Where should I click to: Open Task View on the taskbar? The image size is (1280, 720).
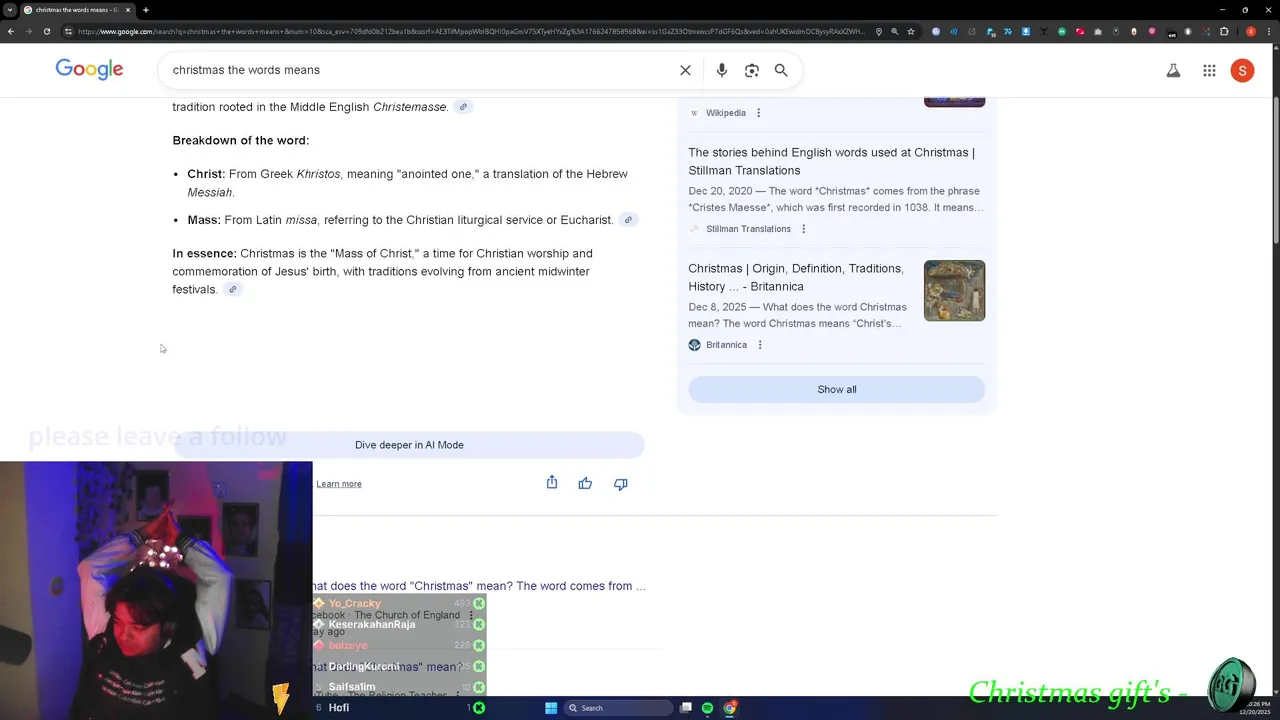[x=686, y=708]
